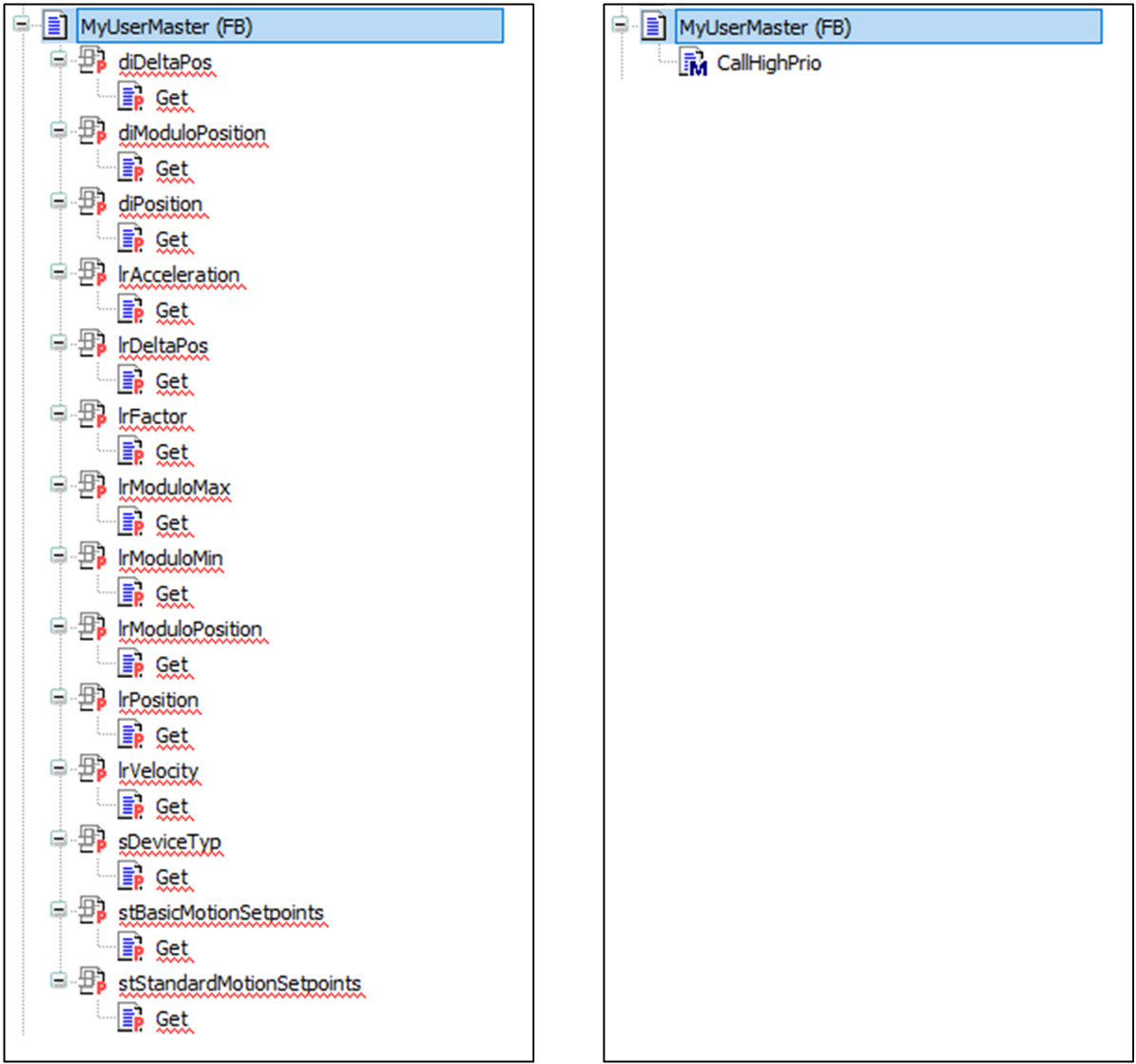This screenshot has width=1136, height=1064.
Task: Select the lrModuloMin property
Action: click(x=170, y=559)
